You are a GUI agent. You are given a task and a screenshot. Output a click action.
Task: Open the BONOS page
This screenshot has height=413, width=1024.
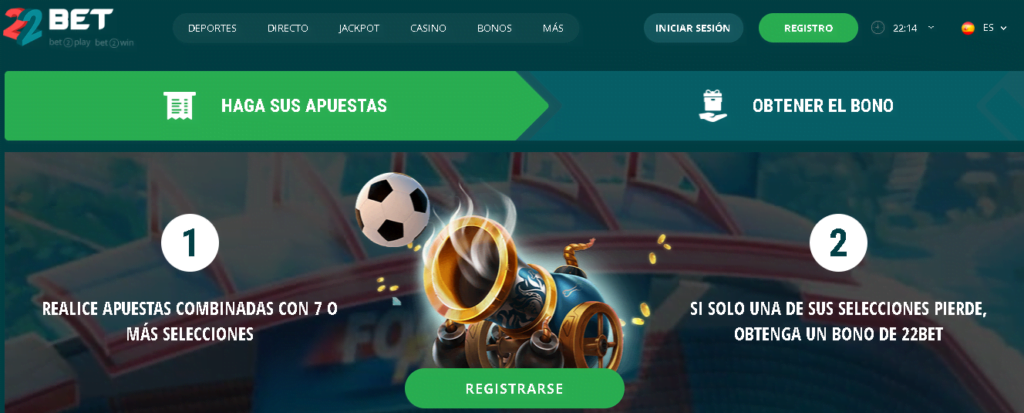click(494, 28)
